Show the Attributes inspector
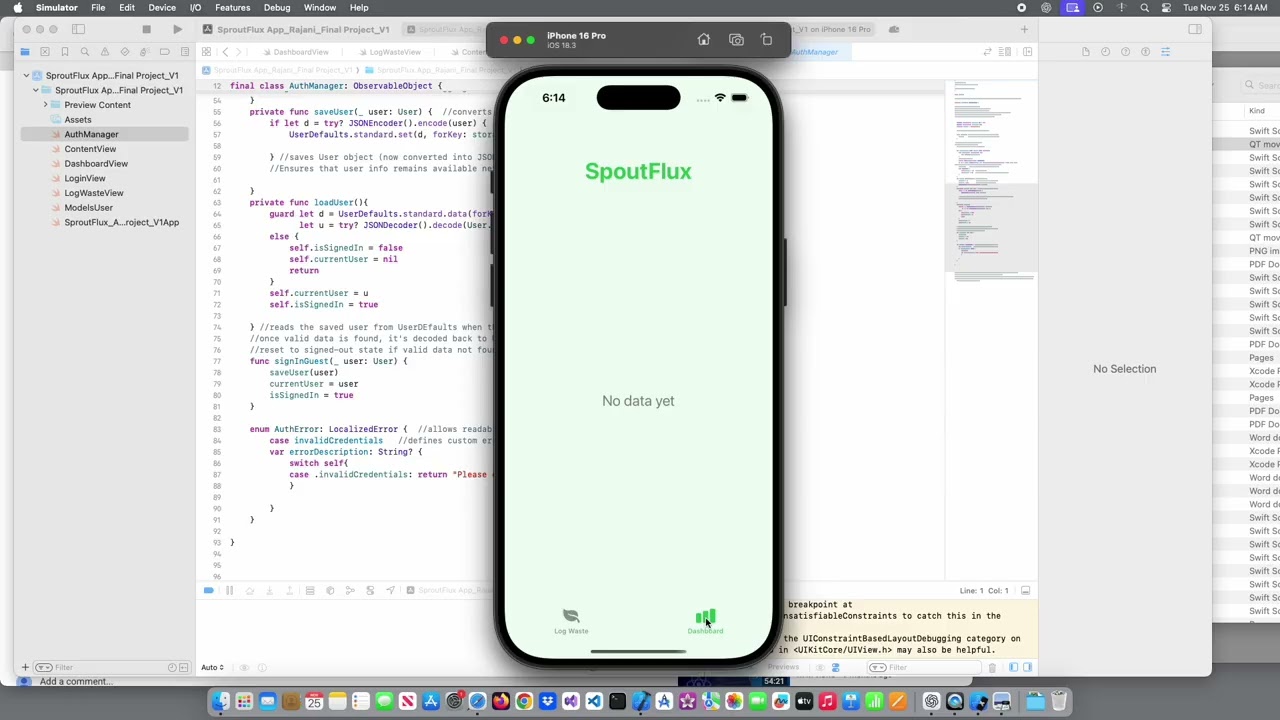The image size is (1280, 720). click(x=1165, y=52)
